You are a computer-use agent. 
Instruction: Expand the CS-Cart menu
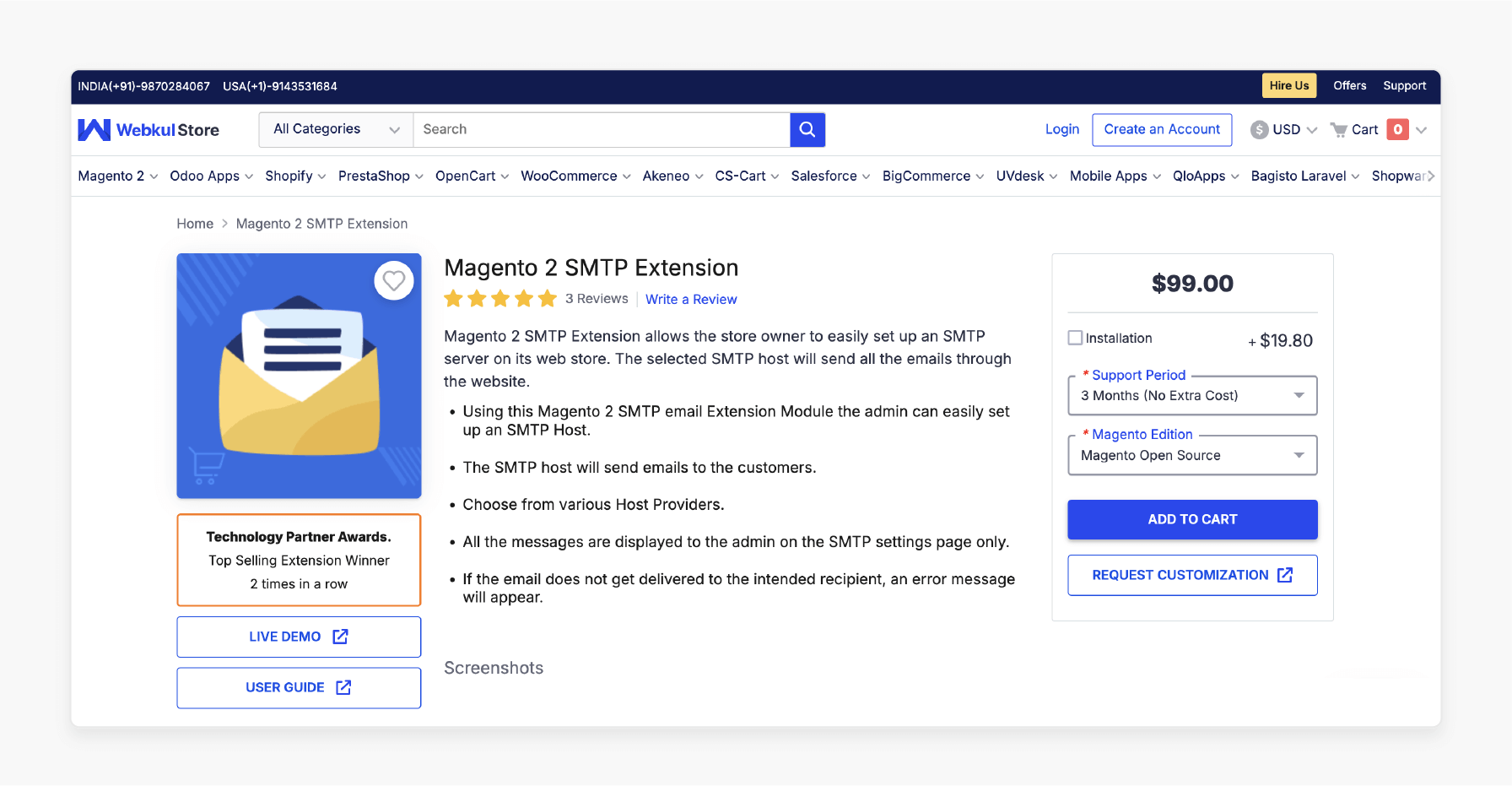(747, 176)
